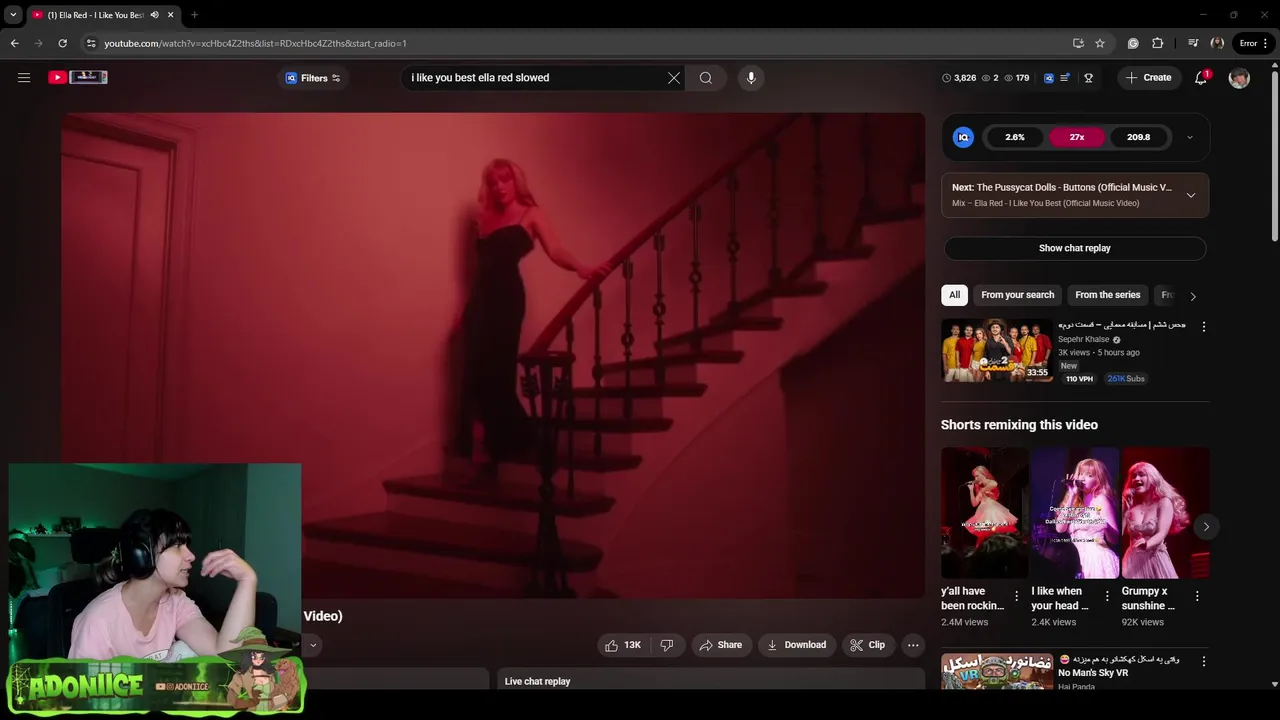The height and width of the screenshot is (720, 1280).
Task: Go back in the browser
Action: (14, 43)
